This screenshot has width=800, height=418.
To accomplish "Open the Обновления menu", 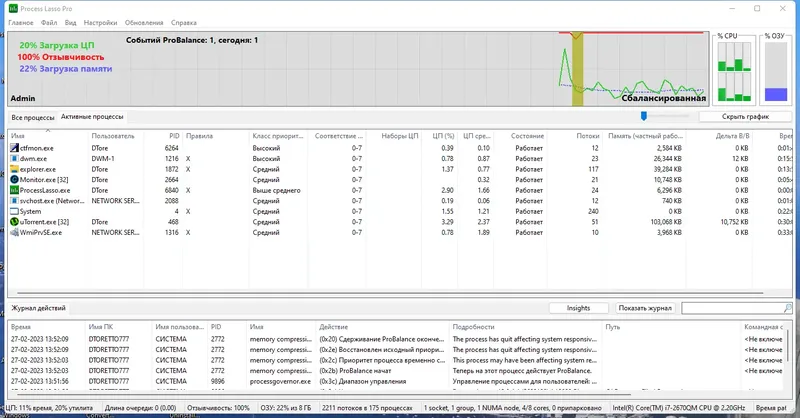I will pyautogui.click(x=144, y=22).
